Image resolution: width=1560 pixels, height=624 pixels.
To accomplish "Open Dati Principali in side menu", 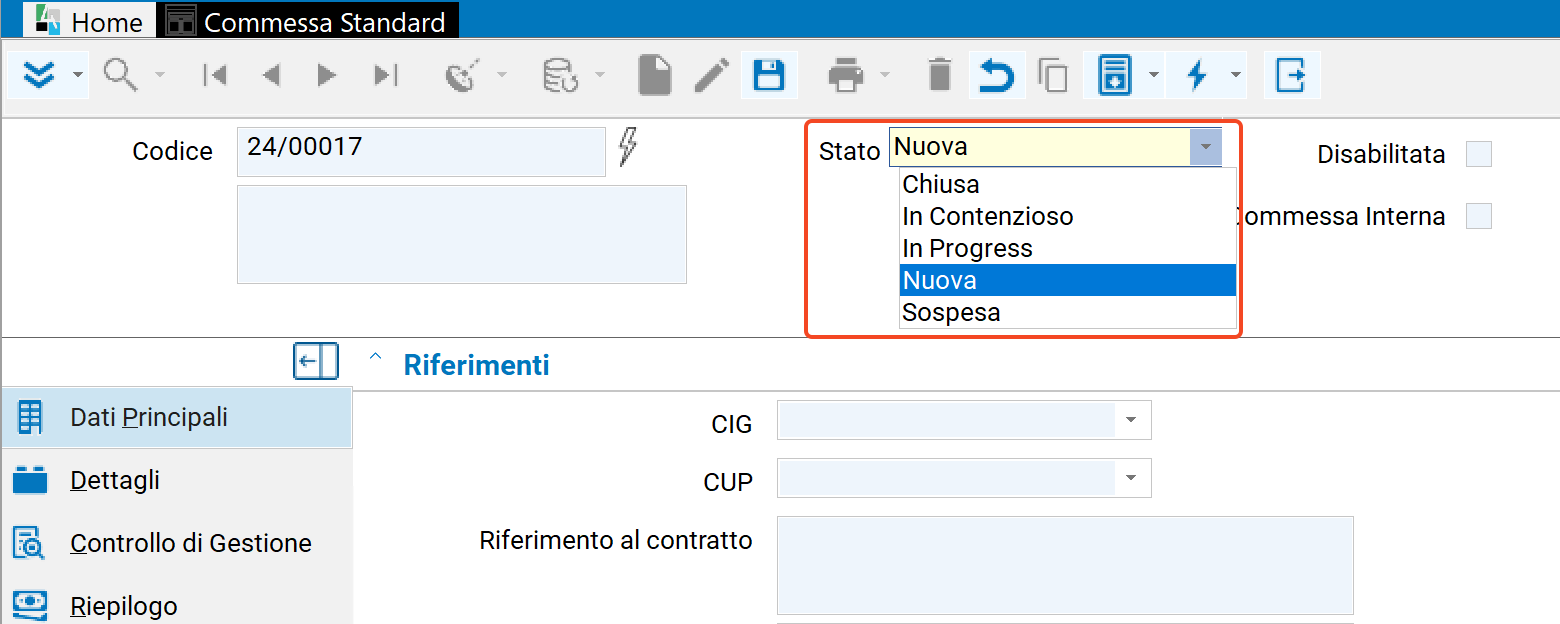I will (176, 417).
